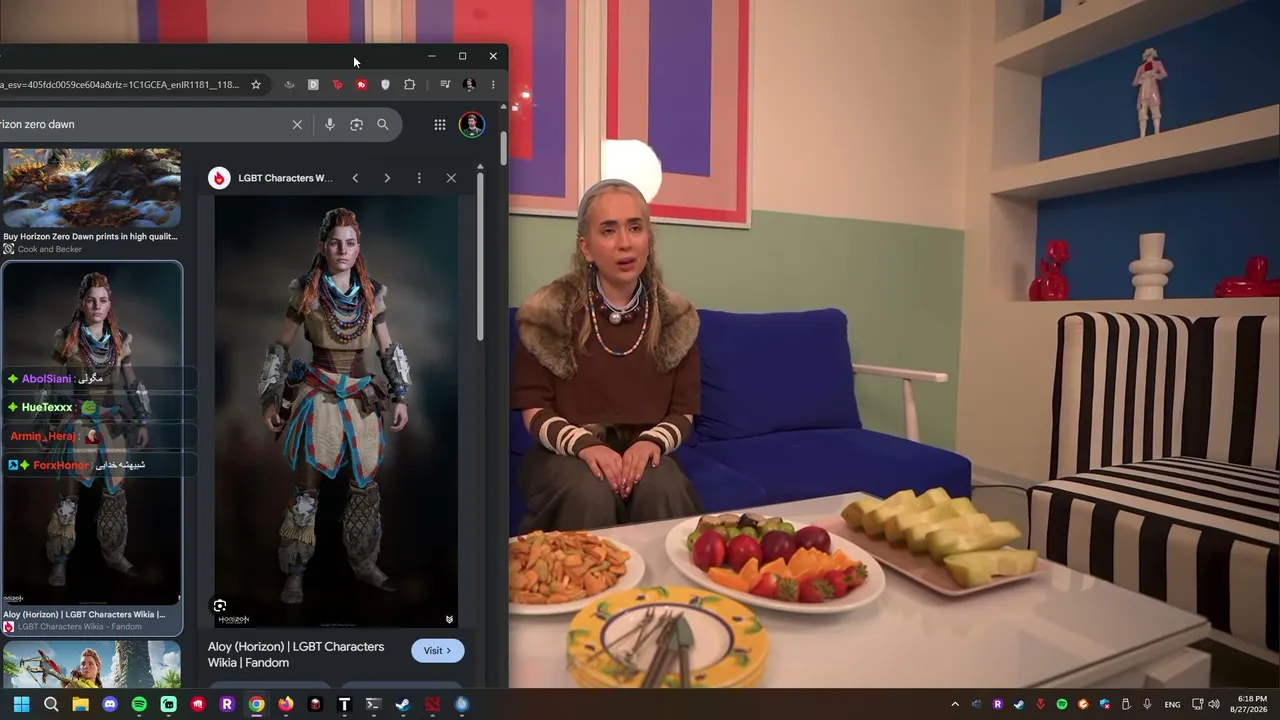Open Windows taskbar search

pos(51,704)
